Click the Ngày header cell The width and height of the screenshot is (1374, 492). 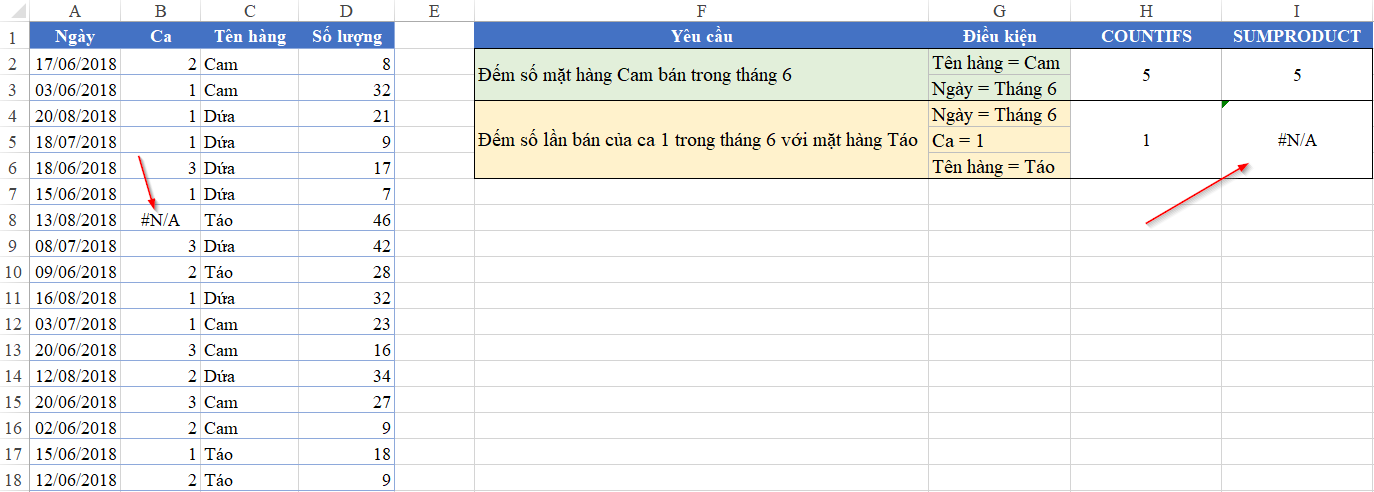click(76, 36)
